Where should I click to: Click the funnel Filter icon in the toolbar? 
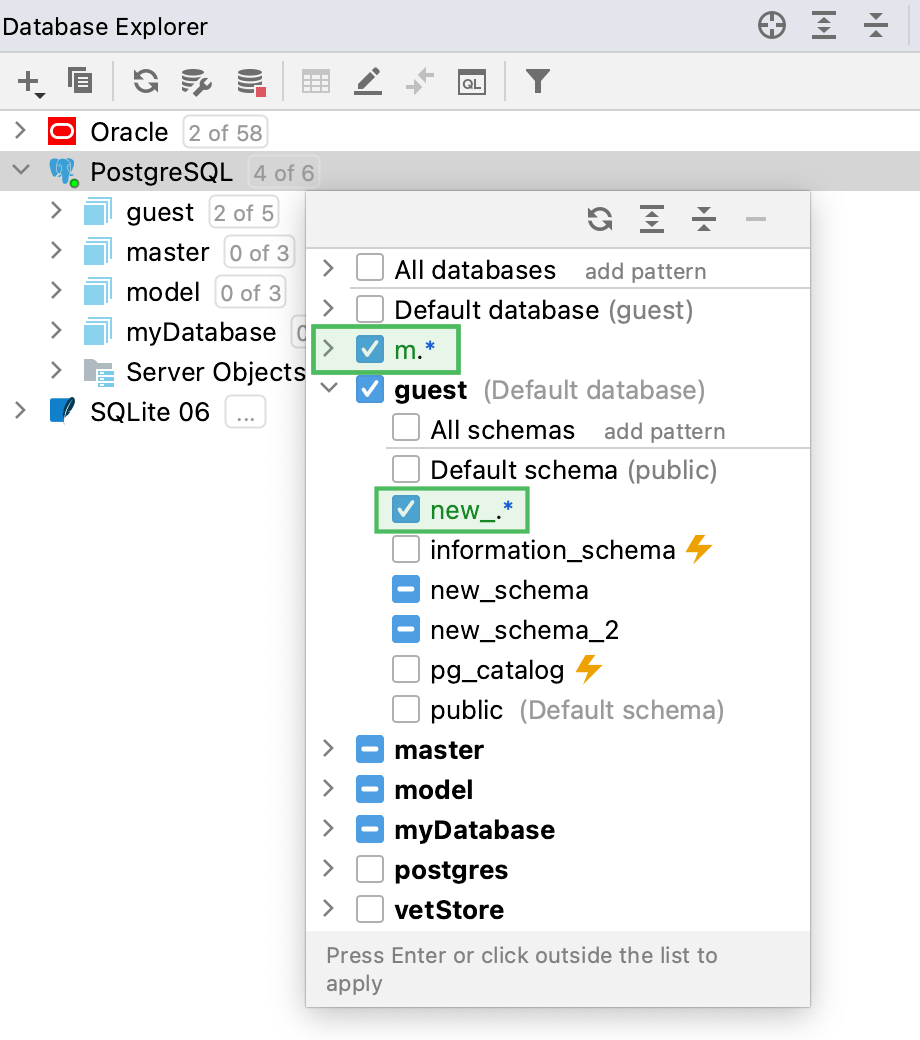tap(538, 81)
